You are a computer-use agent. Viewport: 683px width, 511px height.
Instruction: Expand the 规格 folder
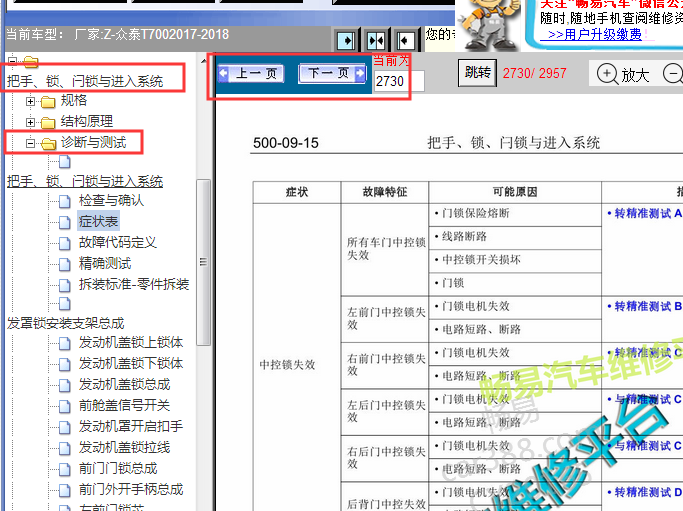click(x=30, y=102)
